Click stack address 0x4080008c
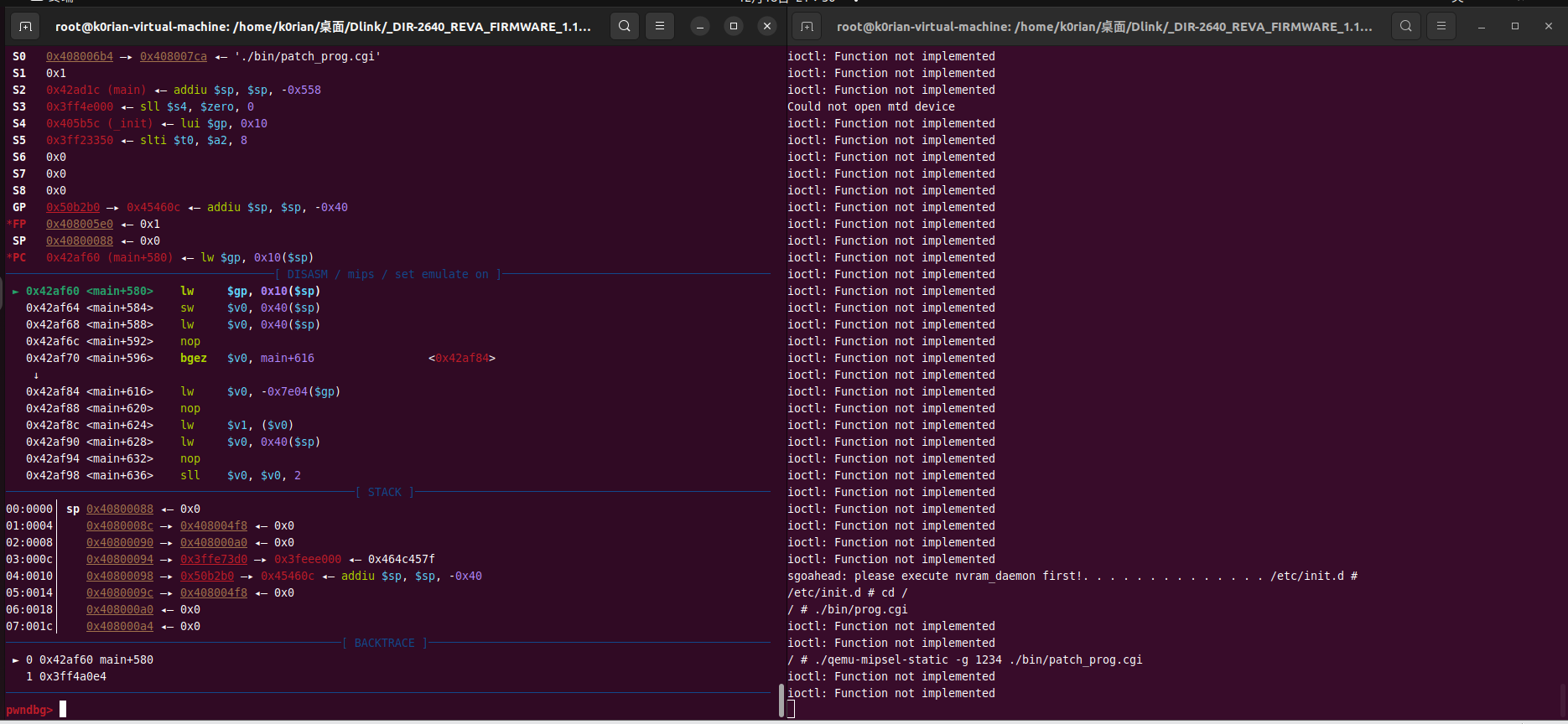1568x724 pixels. tap(120, 525)
